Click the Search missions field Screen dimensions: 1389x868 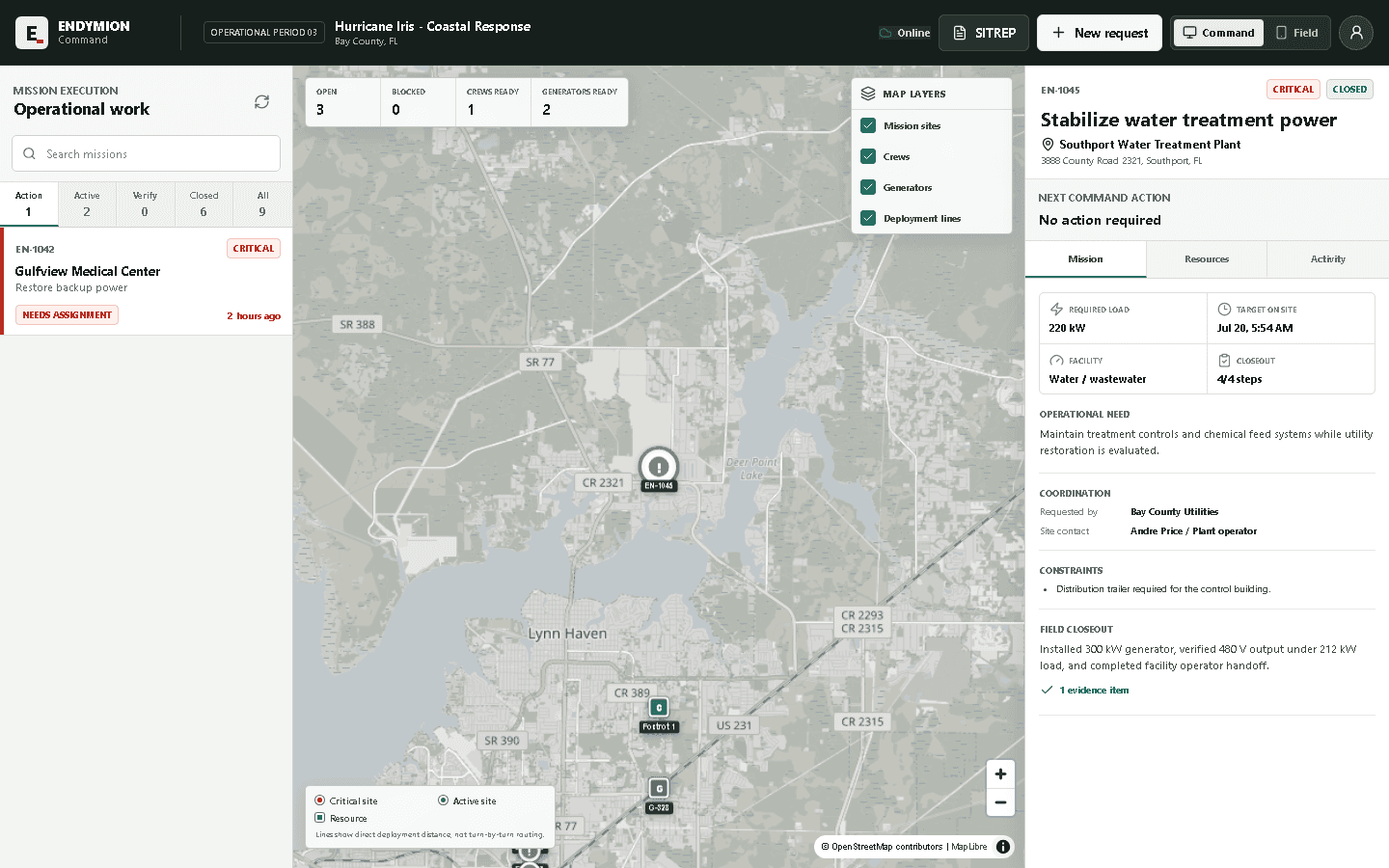tap(146, 153)
